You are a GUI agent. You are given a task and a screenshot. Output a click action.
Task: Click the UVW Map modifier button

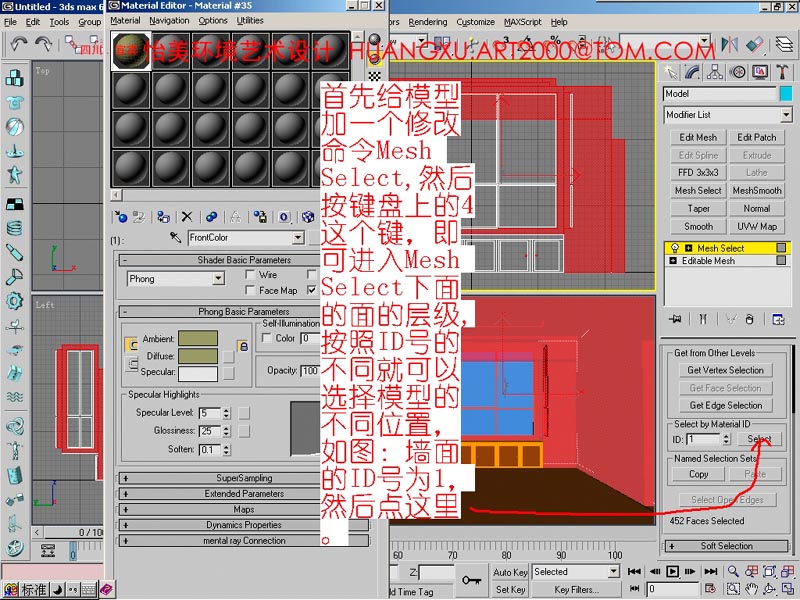click(757, 226)
